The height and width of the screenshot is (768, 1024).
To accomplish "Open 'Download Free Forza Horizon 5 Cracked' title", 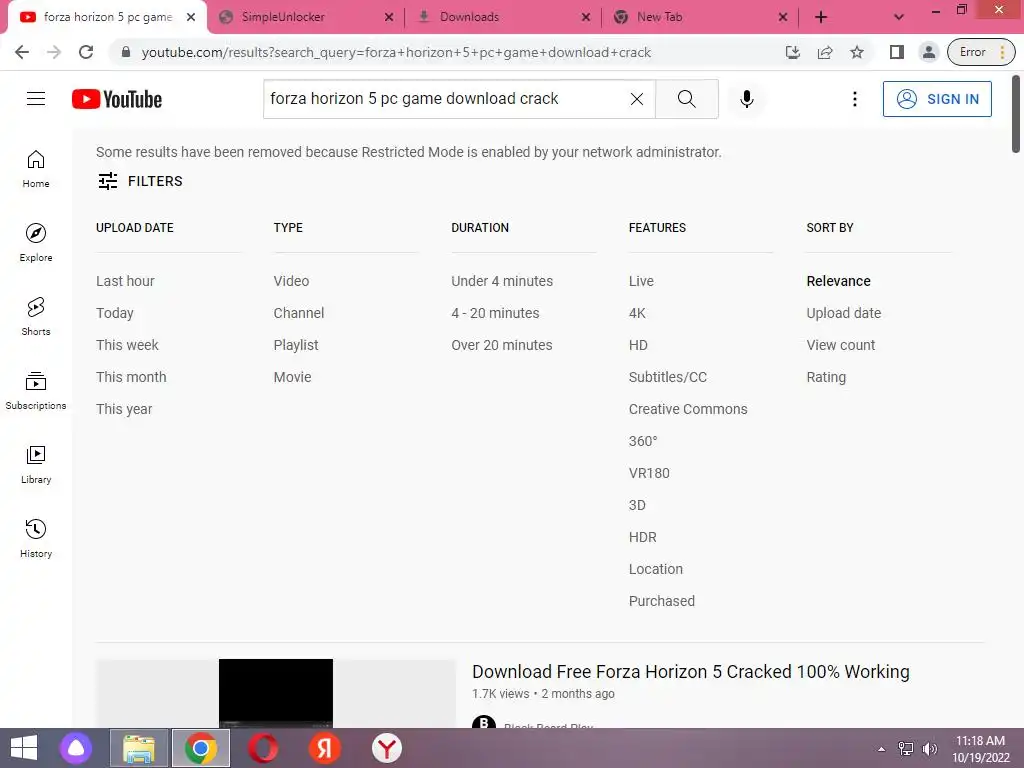I will point(690,671).
